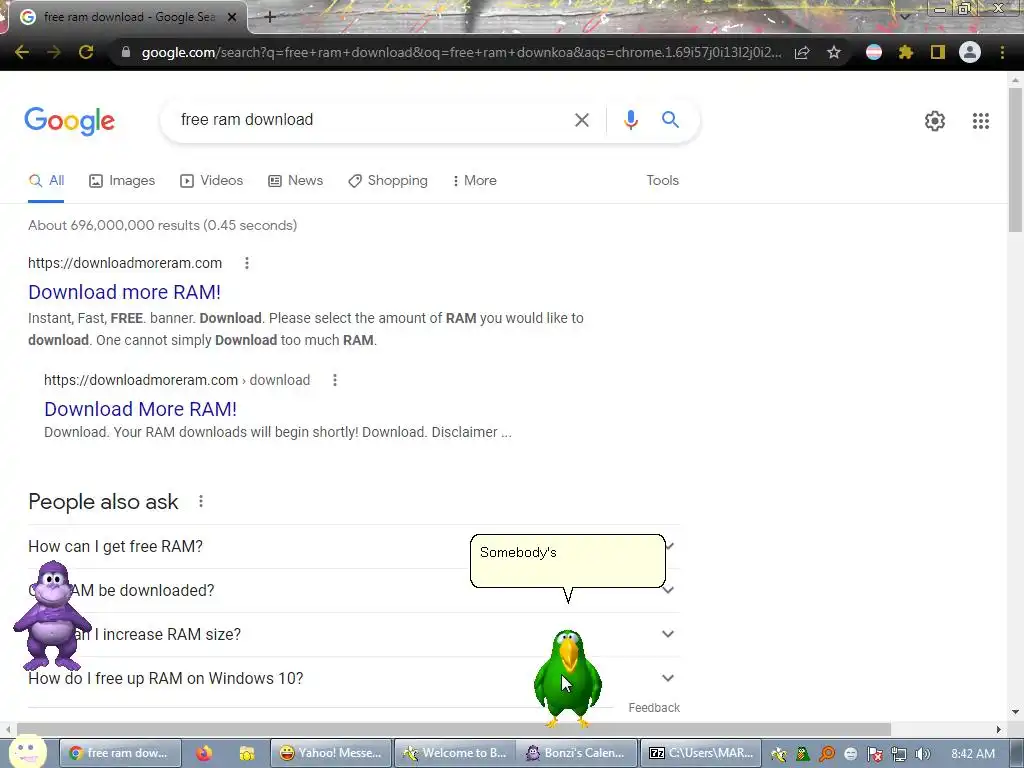Open options dots beside downloadmoreram.com › download
The image size is (1024, 768).
pos(335,380)
